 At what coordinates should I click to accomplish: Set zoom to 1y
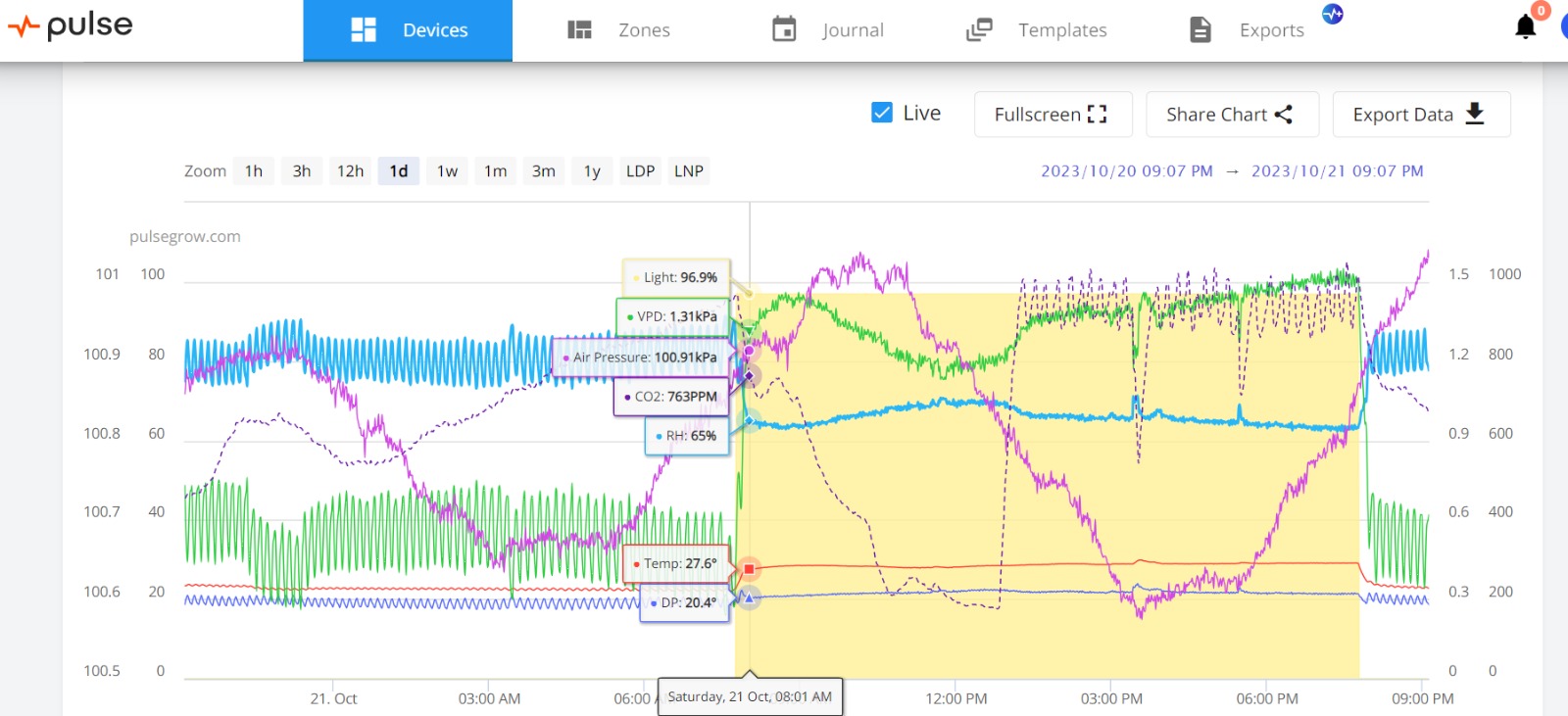tap(592, 171)
